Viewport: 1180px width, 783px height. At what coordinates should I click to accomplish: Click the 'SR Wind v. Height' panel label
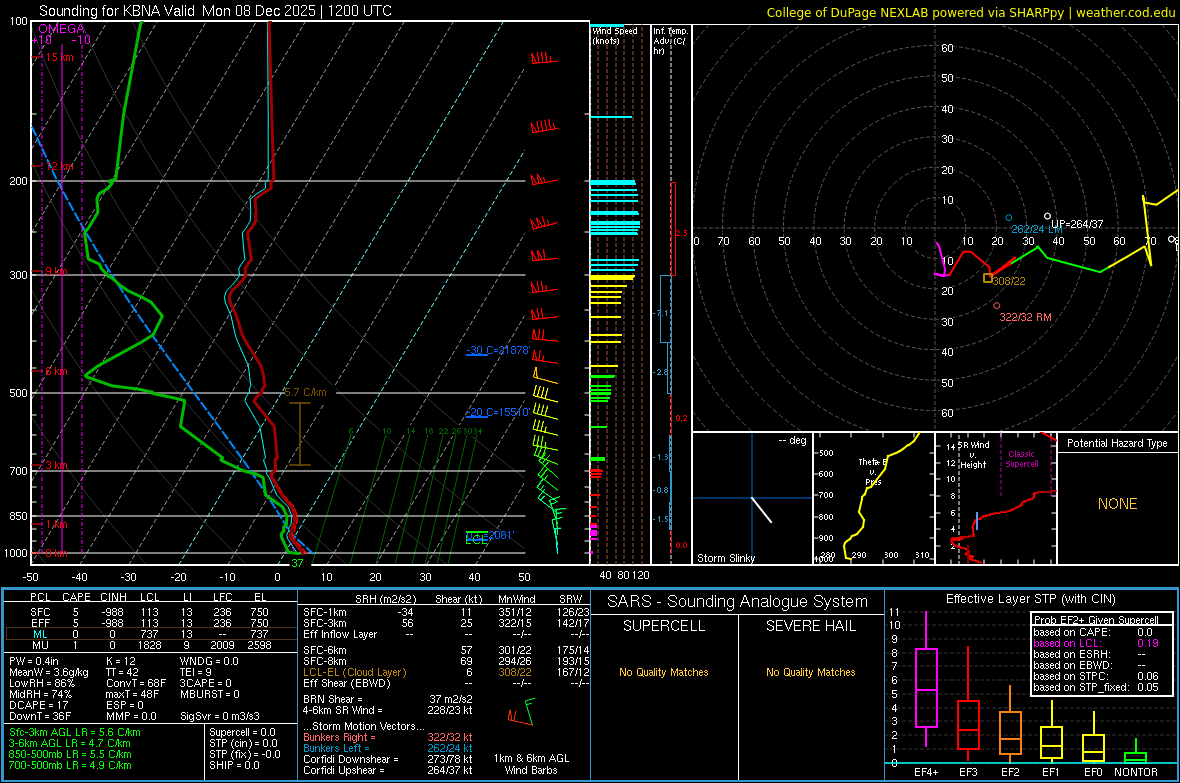[x=973, y=455]
